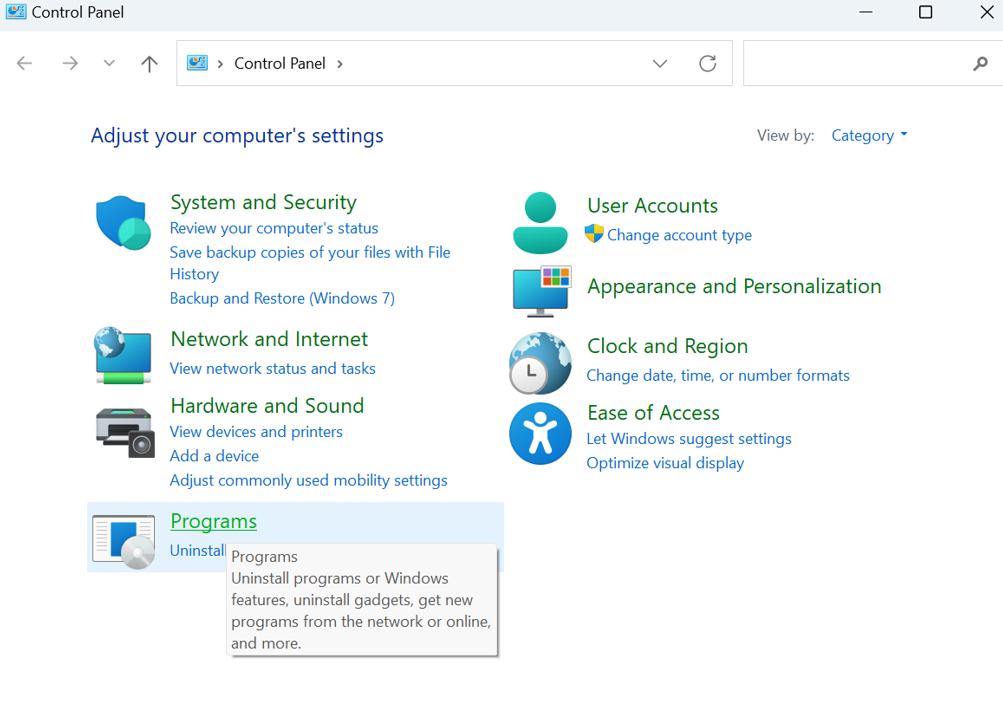Click the Back navigation arrow
1003x712 pixels.
coord(24,63)
